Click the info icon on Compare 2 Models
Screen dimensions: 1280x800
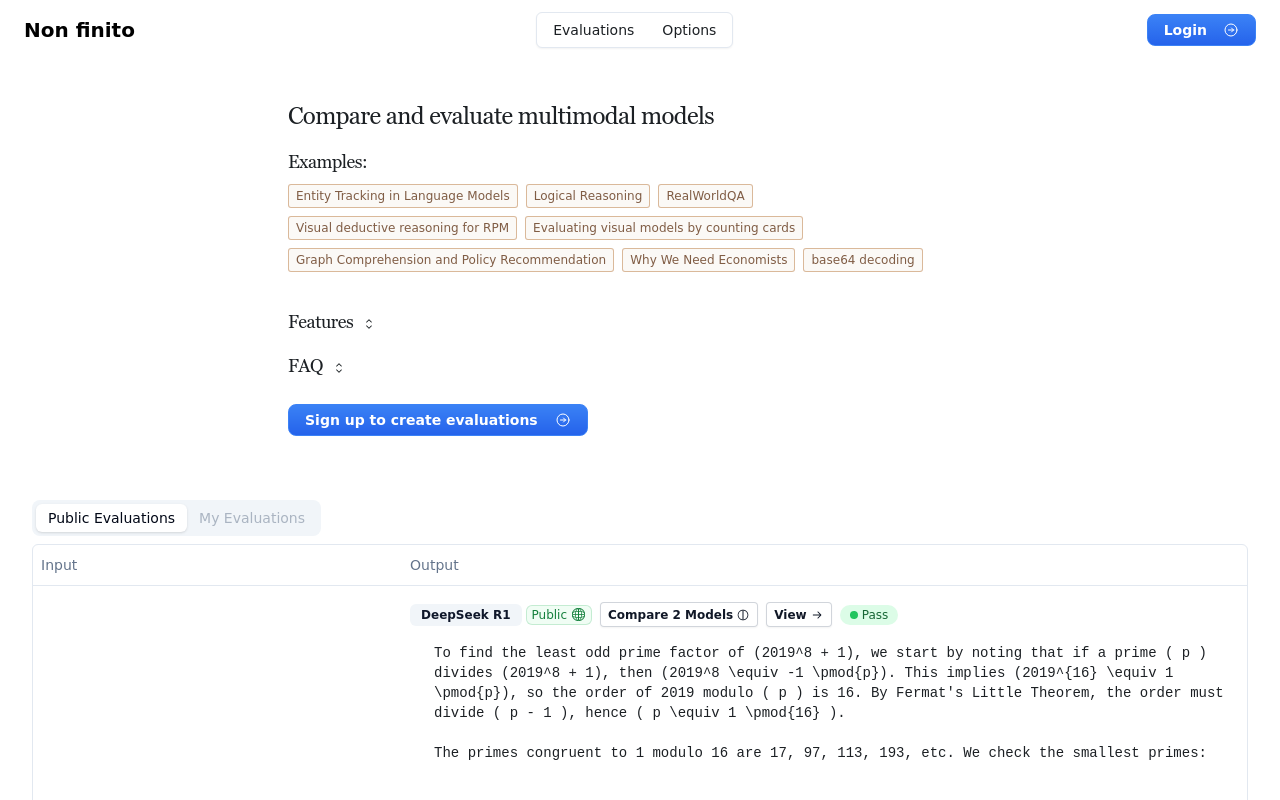pyautogui.click(x=743, y=615)
